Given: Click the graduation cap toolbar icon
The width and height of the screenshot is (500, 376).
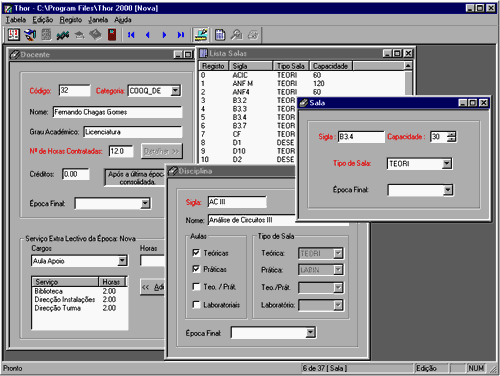Looking at the screenshot, I should [79, 35].
